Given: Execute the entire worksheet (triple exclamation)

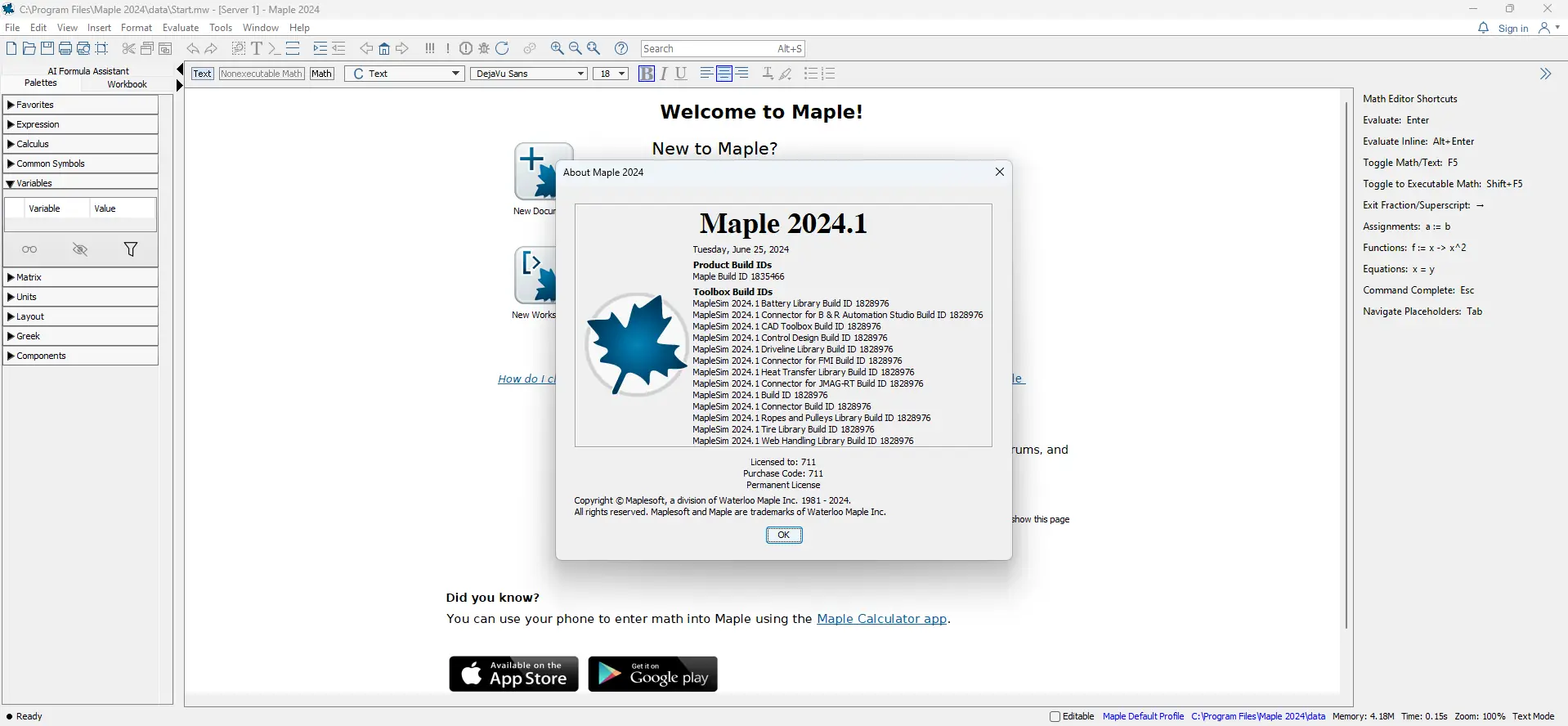Looking at the screenshot, I should 430,48.
